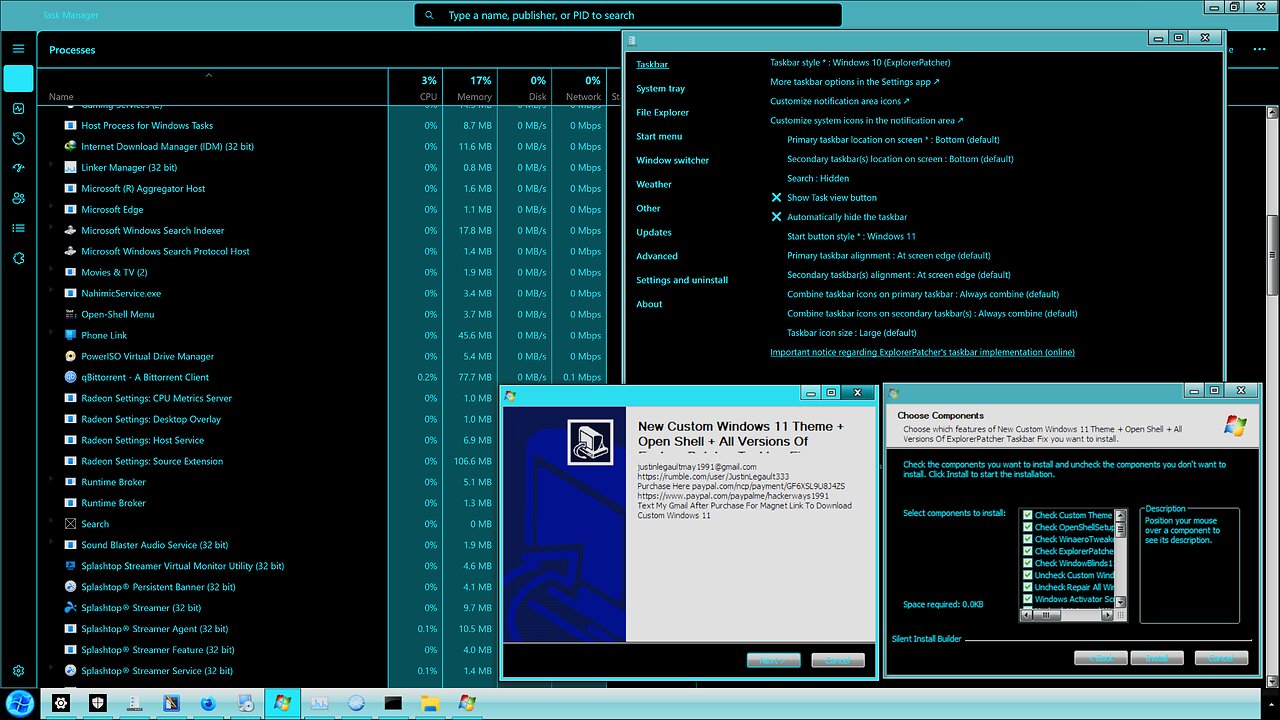1280x720 pixels.
Task: Open the File Explorer section in ExplorerPatcher
Action: (662, 113)
